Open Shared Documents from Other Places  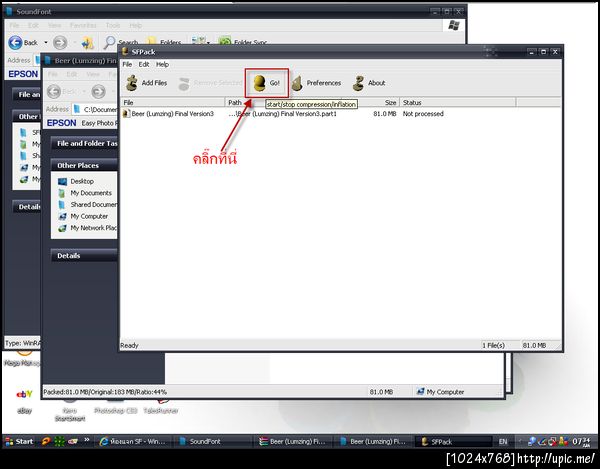(x=88, y=205)
